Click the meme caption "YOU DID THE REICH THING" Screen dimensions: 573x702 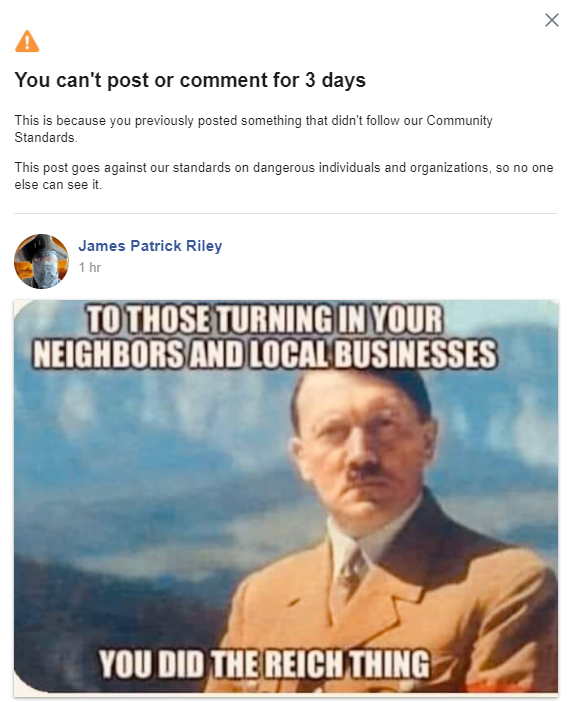coord(265,663)
